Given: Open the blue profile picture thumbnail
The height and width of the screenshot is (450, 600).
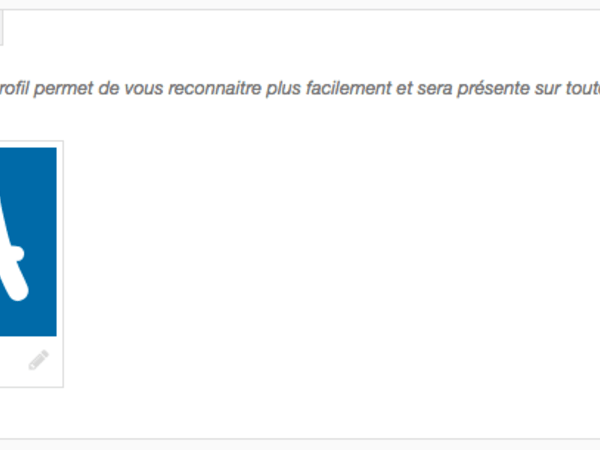Looking at the screenshot, I should [27, 240].
